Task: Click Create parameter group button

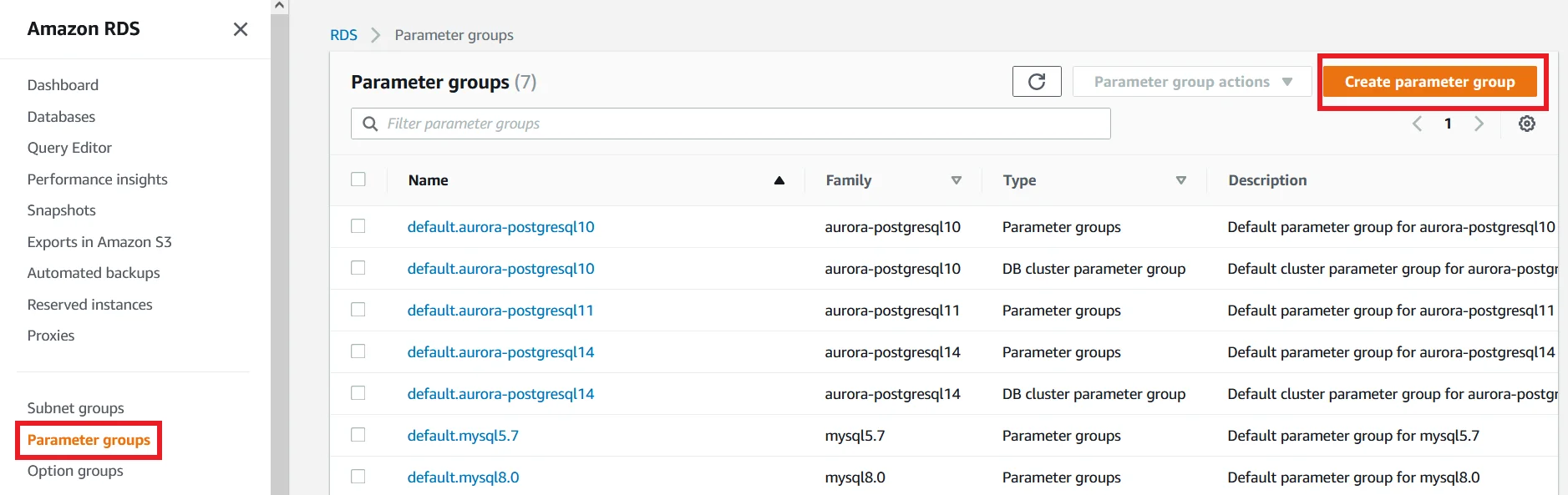Action: (1429, 82)
